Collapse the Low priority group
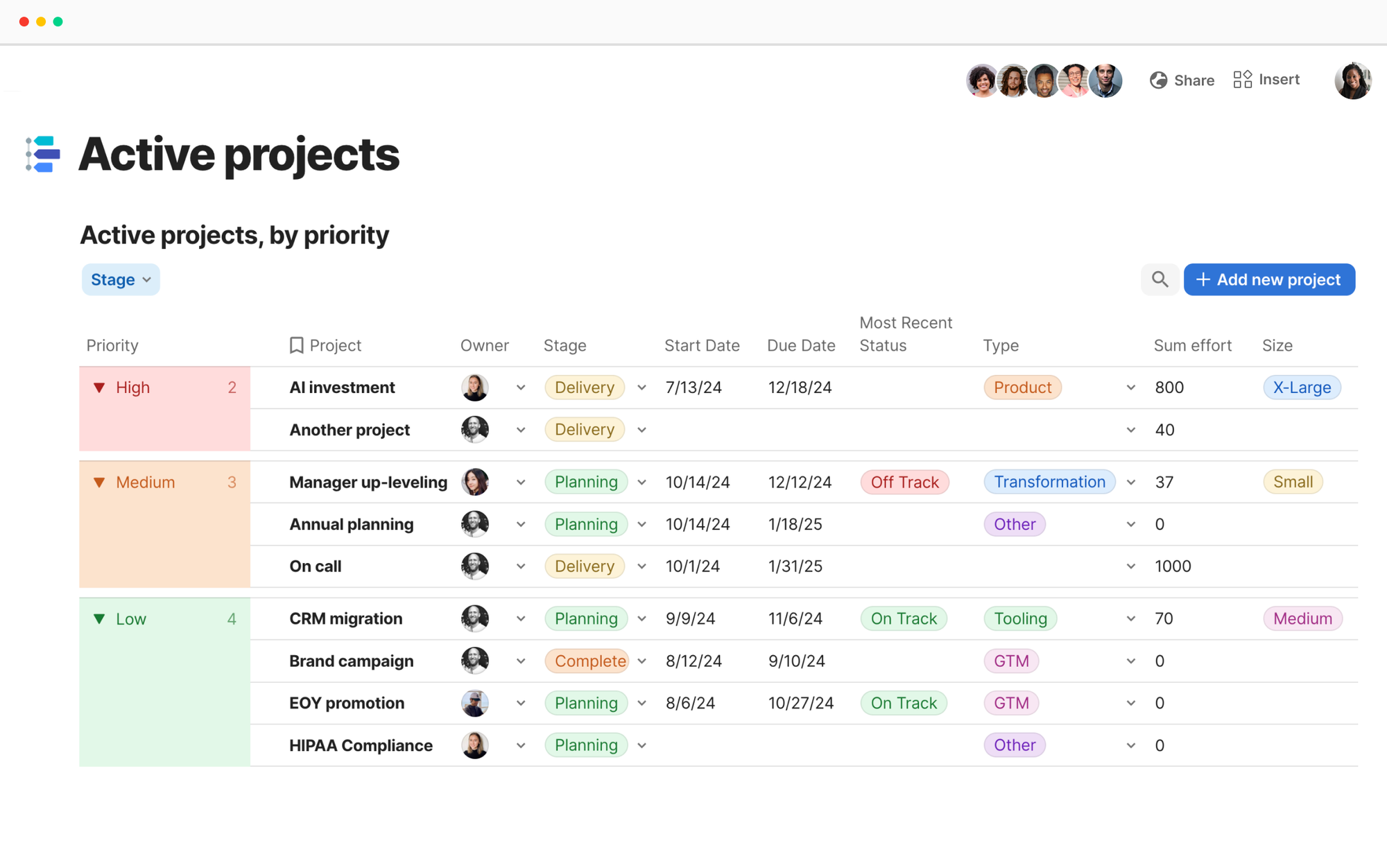Viewport: 1387px width, 868px height. coord(99,619)
